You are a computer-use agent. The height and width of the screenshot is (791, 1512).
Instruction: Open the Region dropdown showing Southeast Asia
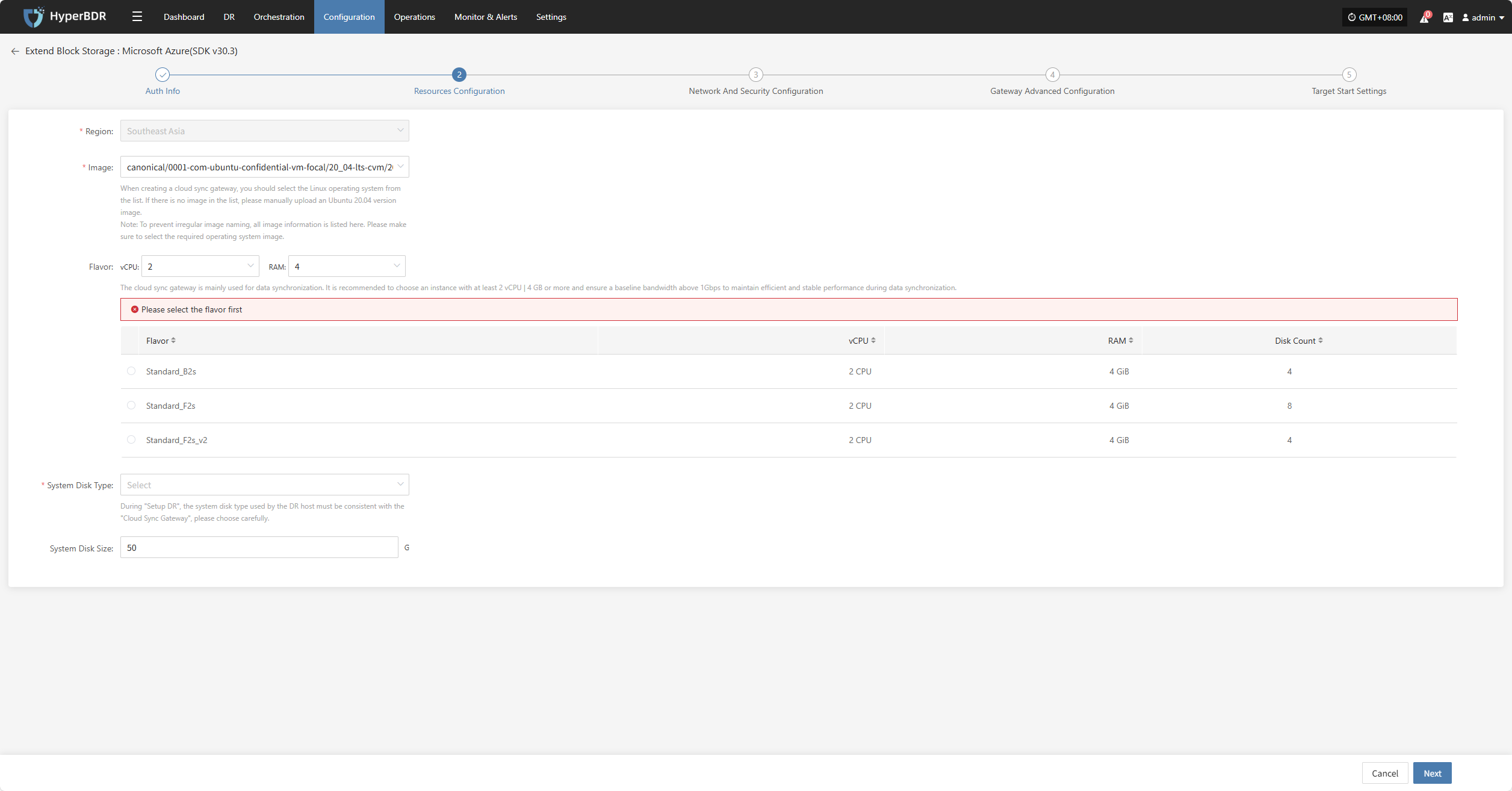265,131
